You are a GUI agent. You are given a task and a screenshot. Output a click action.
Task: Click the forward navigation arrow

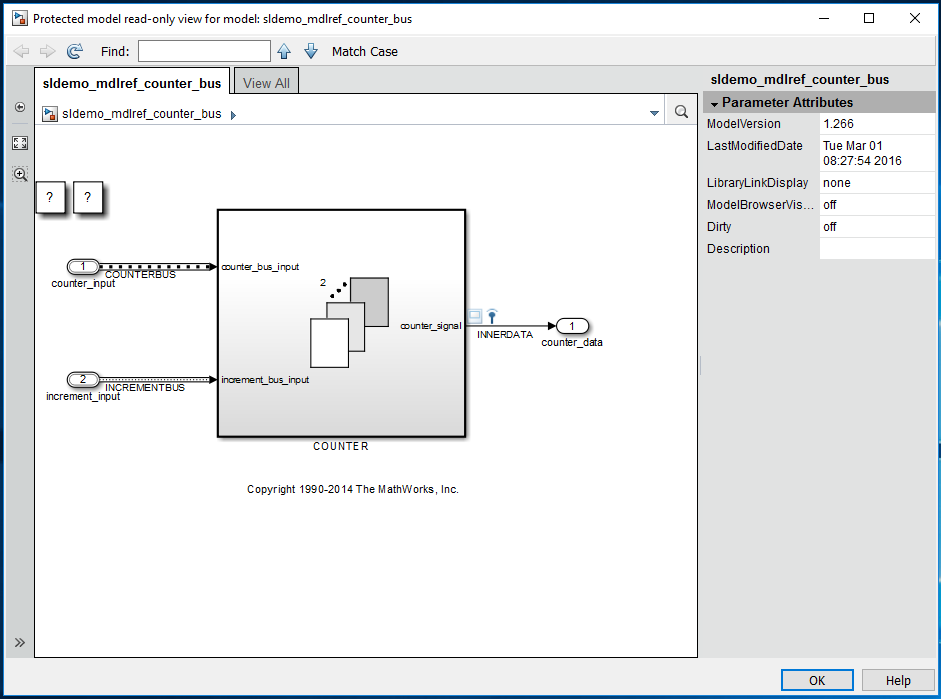47,52
